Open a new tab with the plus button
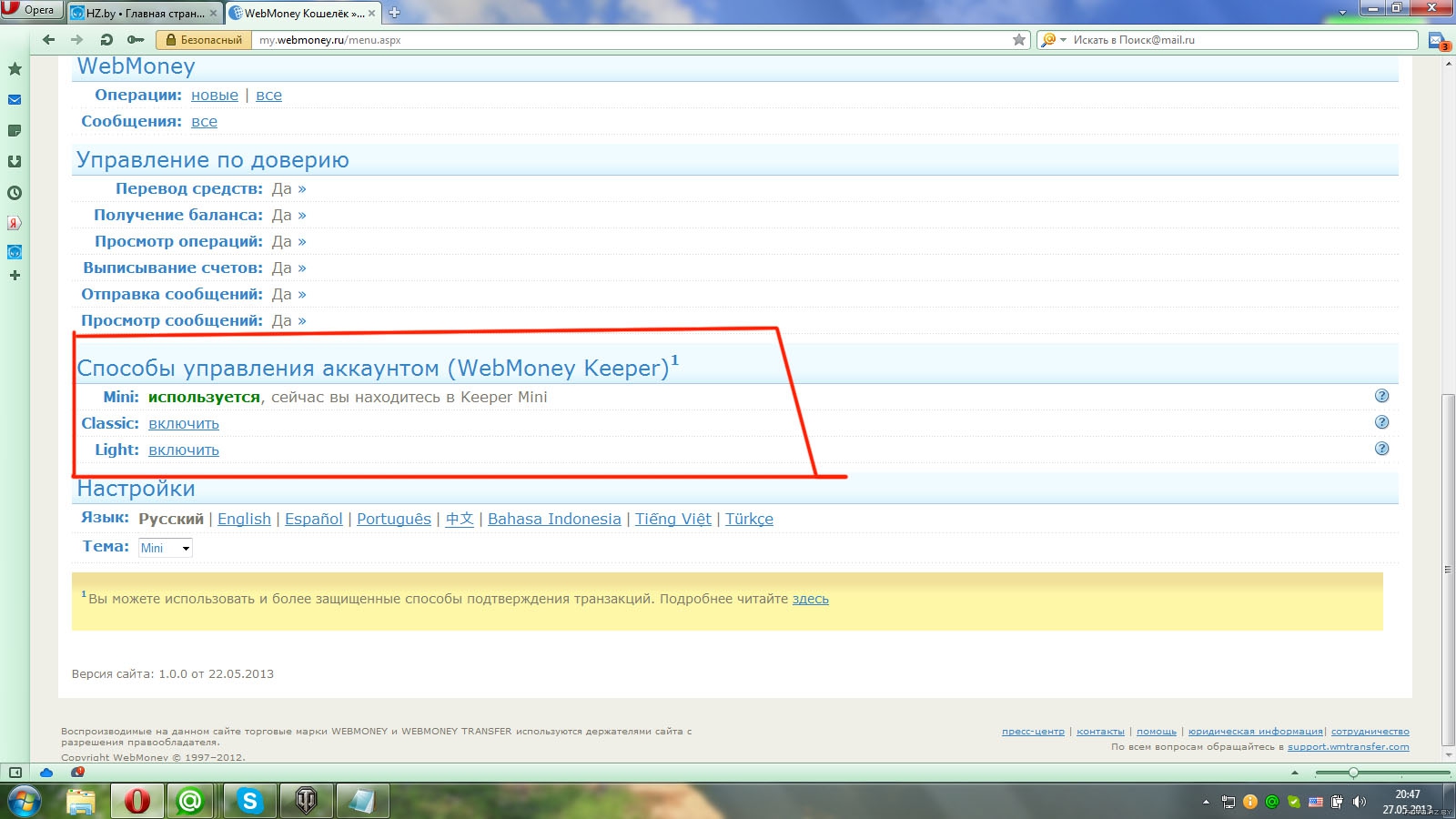The height and width of the screenshot is (819, 1456). [x=395, y=13]
